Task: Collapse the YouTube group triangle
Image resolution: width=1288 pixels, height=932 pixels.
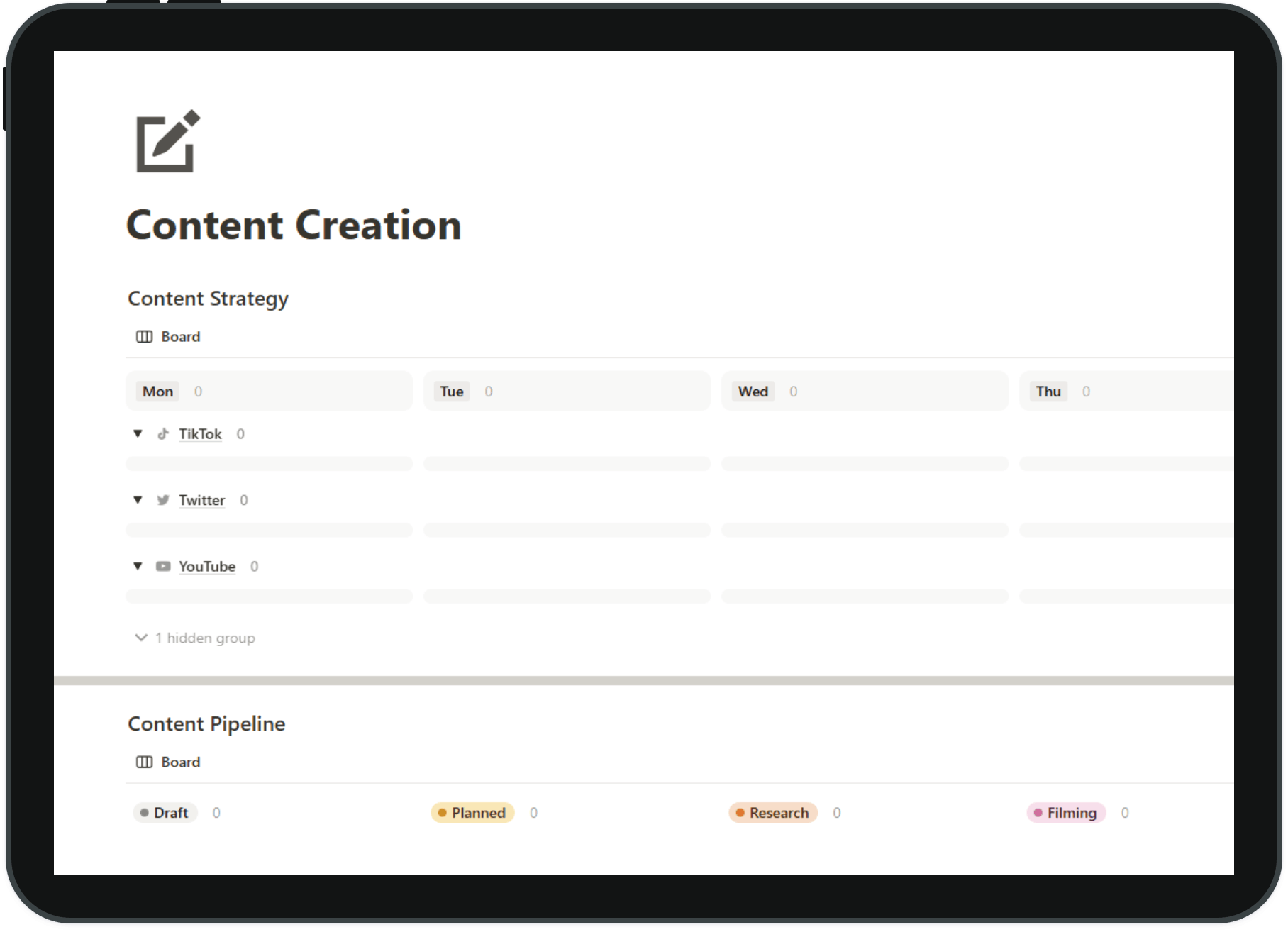Action: click(138, 566)
